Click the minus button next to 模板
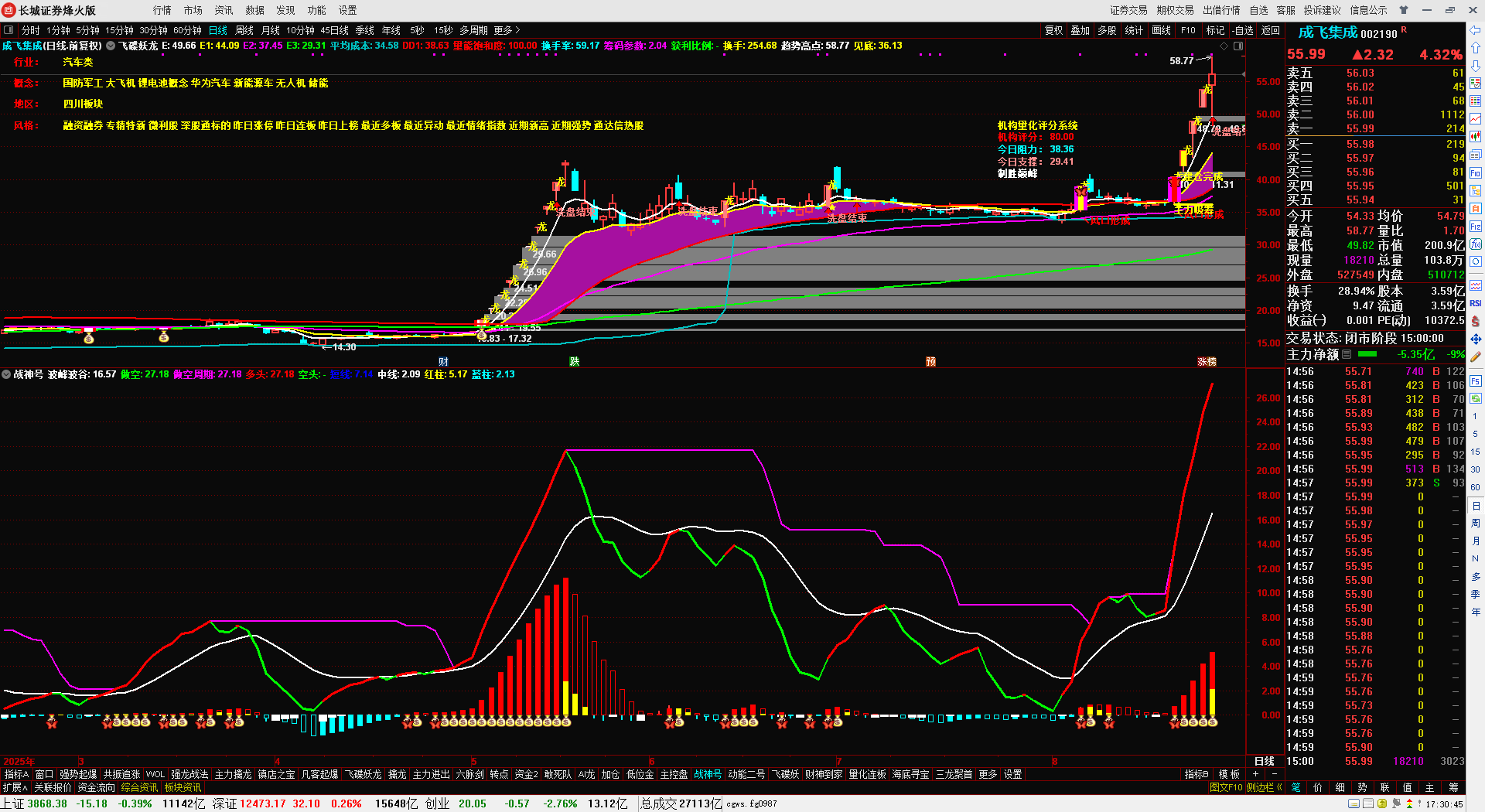 pos(1275,774)
